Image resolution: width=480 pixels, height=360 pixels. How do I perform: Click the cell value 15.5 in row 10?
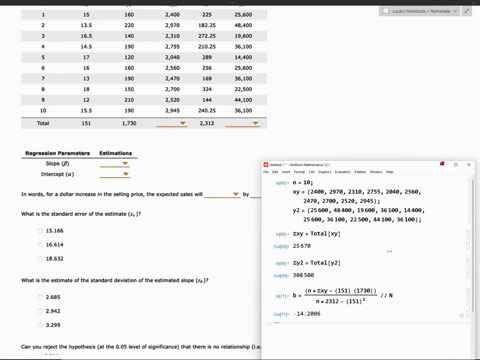click(86, 111)
